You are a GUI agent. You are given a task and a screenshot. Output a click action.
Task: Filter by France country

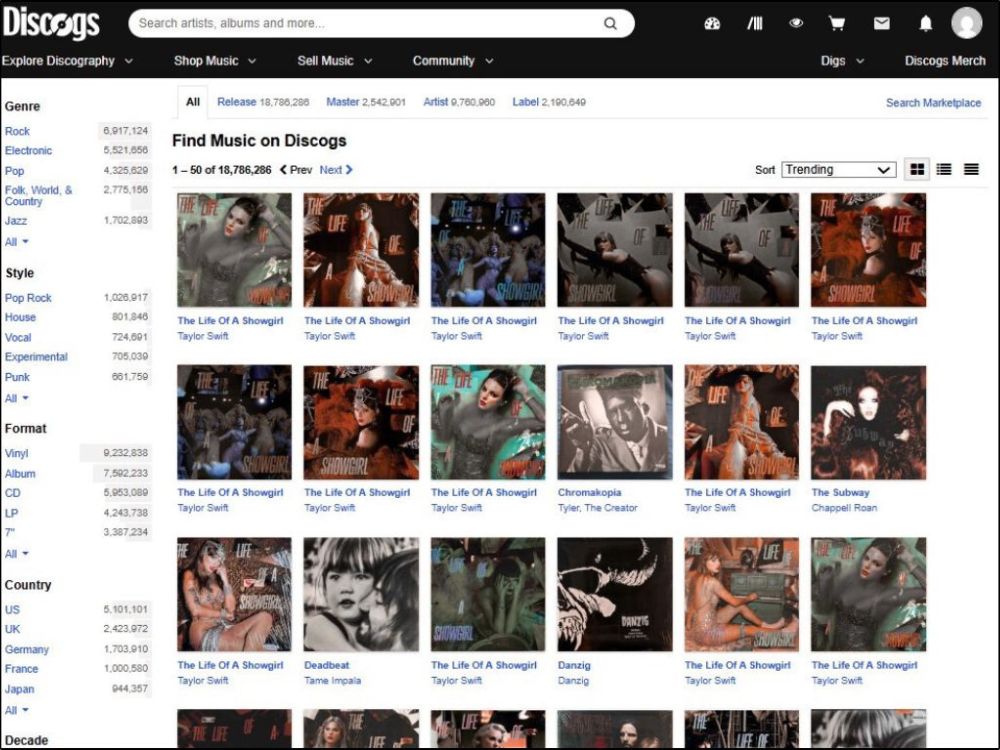(21, 668)
